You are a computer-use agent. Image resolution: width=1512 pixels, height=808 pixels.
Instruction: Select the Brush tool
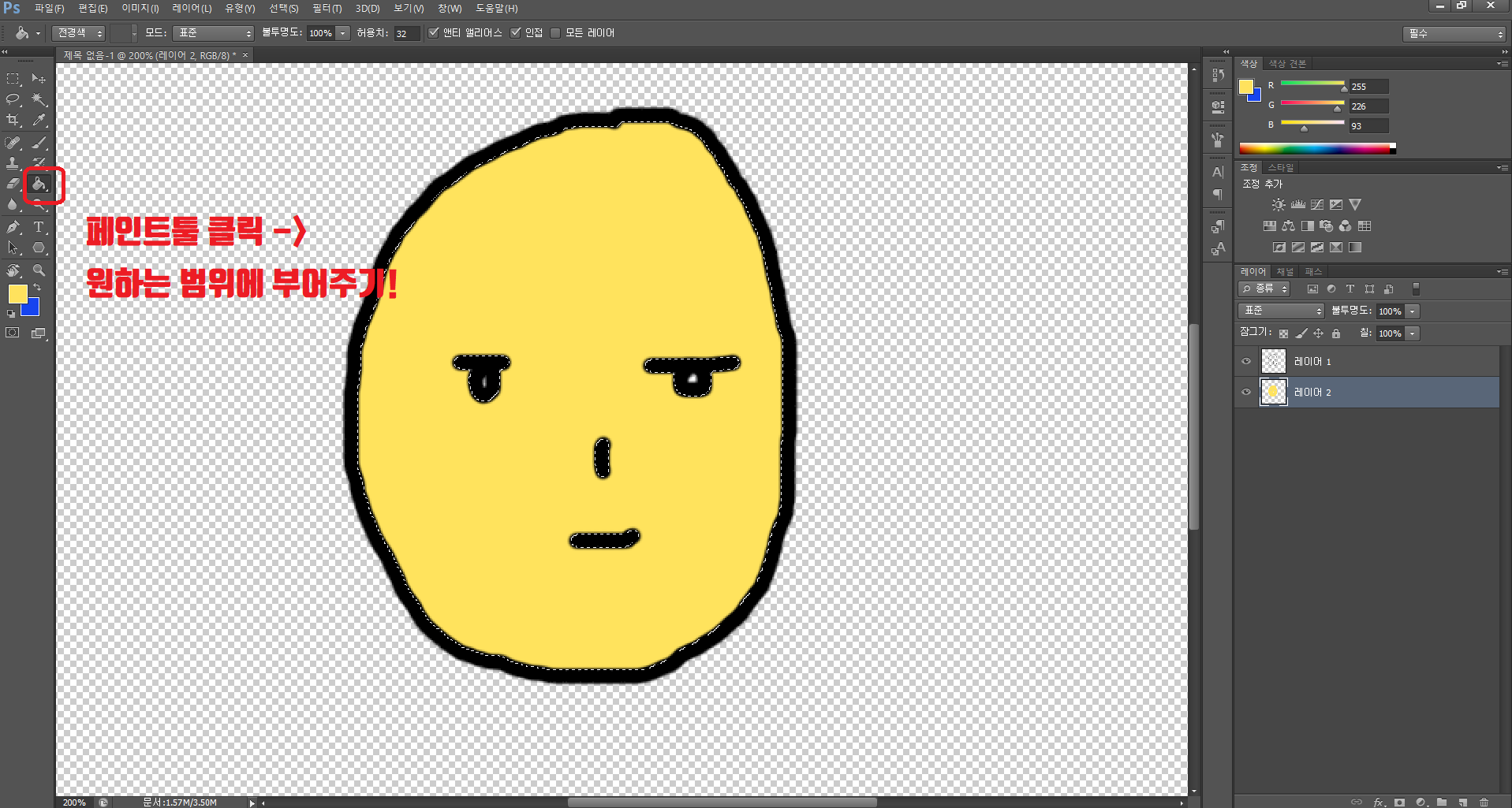click(x=39, y=143)
